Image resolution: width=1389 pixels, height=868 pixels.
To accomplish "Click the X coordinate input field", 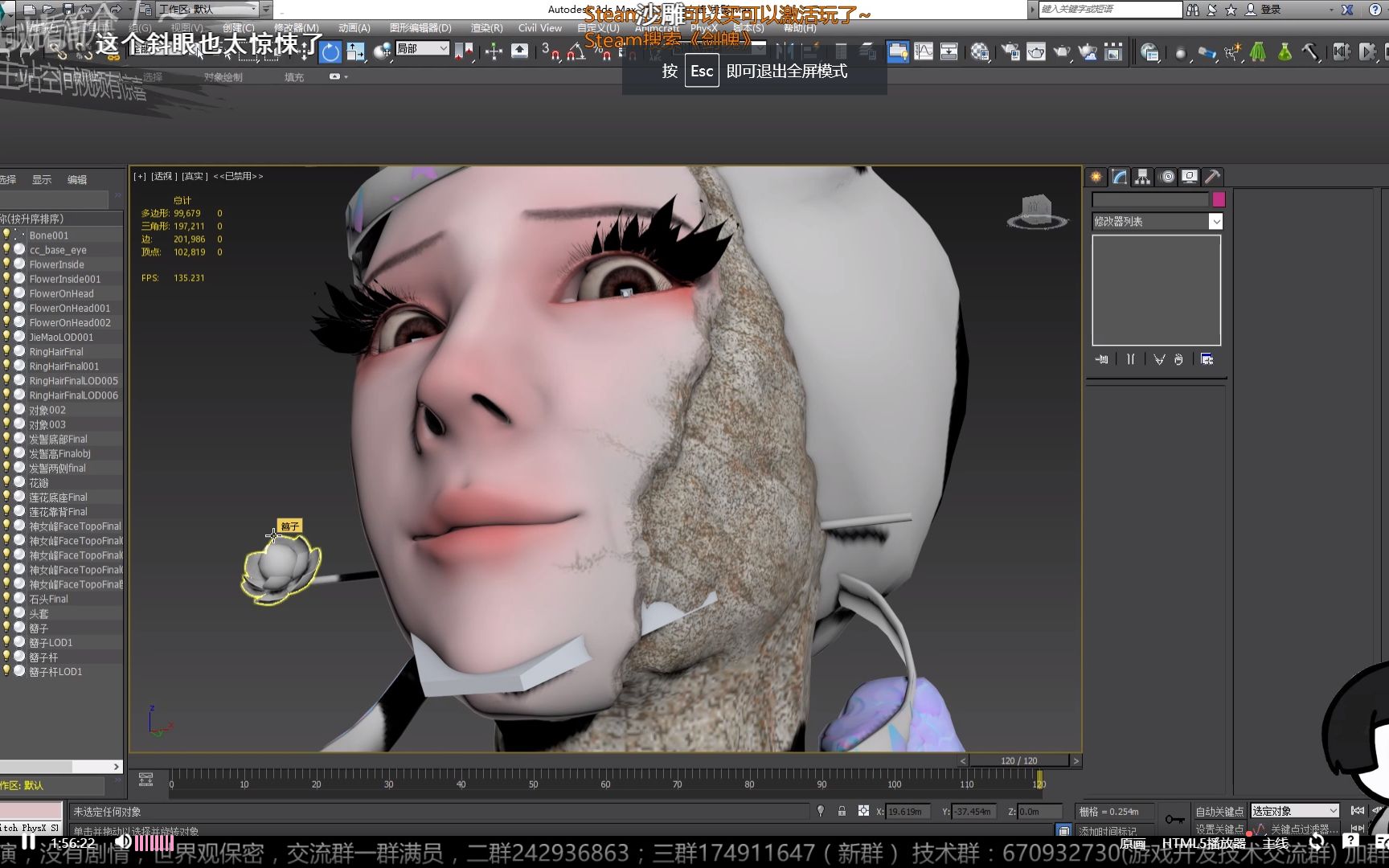I will tap(908, 812).
